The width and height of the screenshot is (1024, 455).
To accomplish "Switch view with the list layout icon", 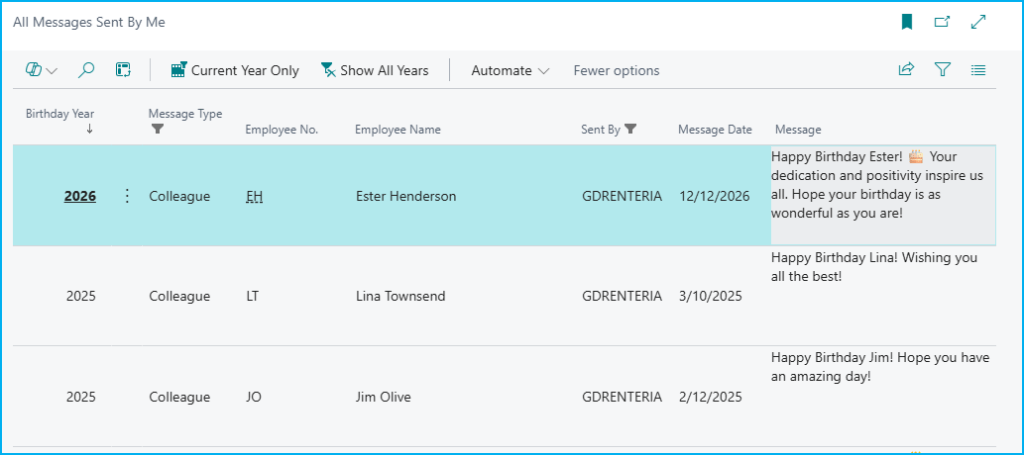I will [x=978, y=70].
